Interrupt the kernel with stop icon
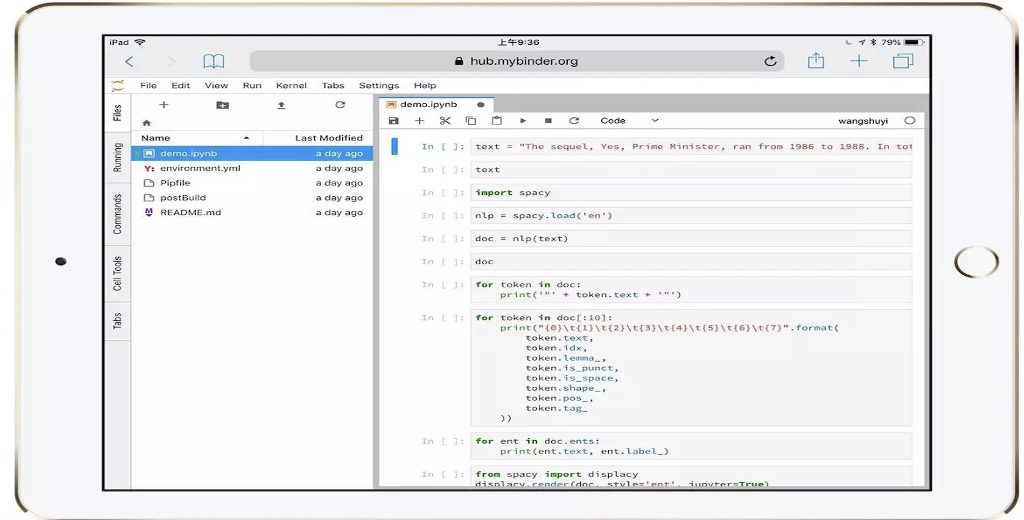The width and height of the screenshot is (1024, 520). pos(549,121)
